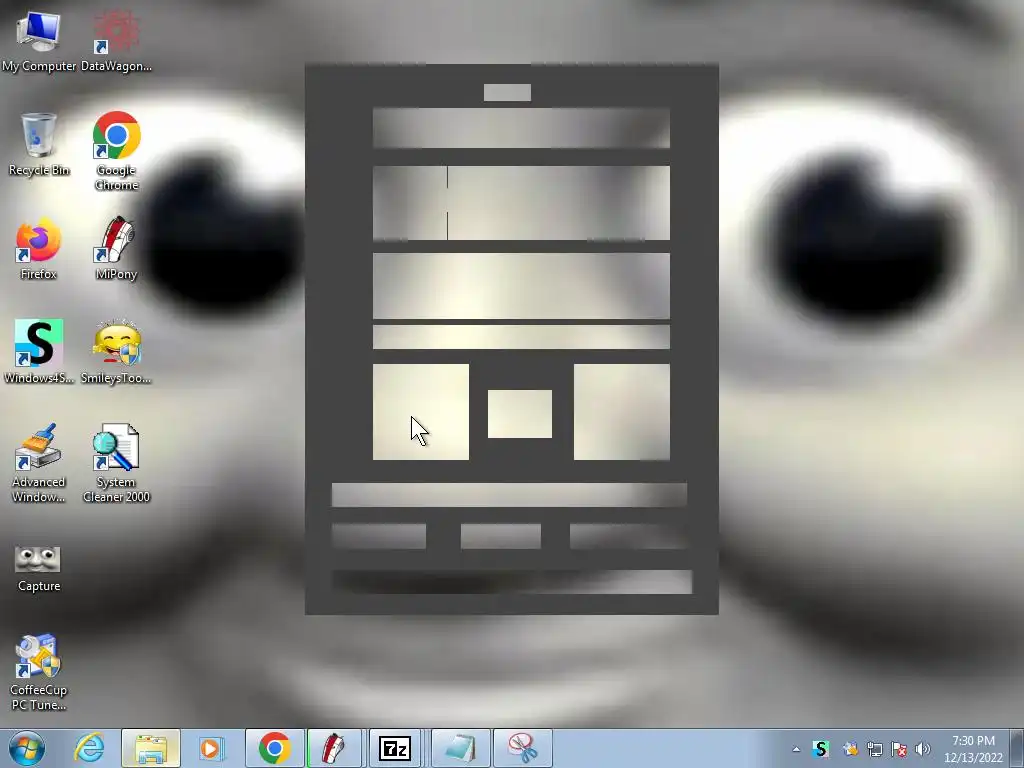This screenshot has width=1024, height=768.
Task: Switch to Notepad in the taskbar
Action: [460, 748]
